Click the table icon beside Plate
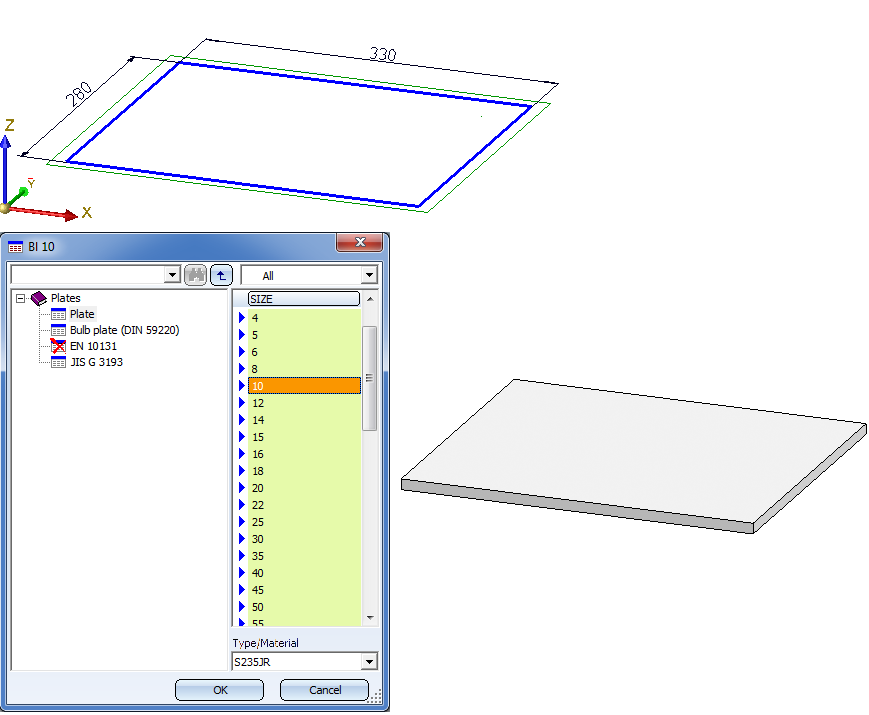The width and height of the screenshot is (869, 715). (58, 314)
